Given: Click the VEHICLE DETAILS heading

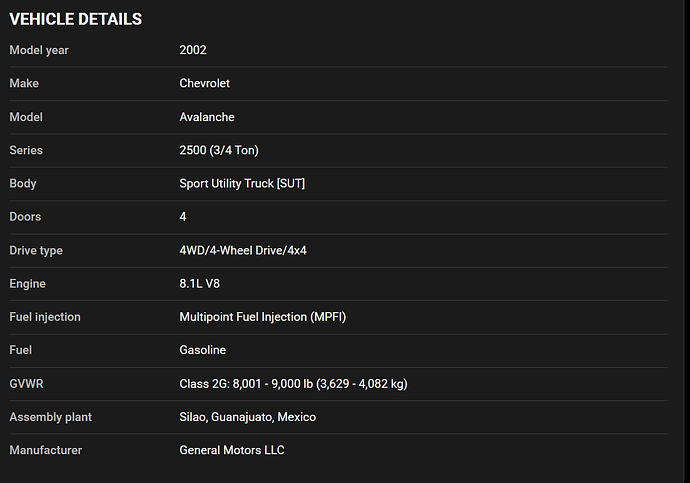Looking at the screenshot, I should (x=76, y=19).
